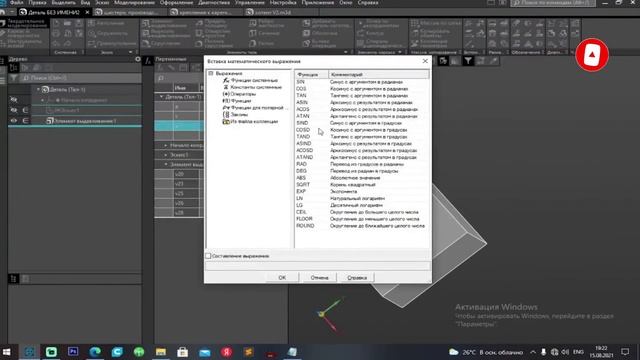Viewport: 640px width, 360px height.
Task: Select the EXP function row
Action: (361, 191)
